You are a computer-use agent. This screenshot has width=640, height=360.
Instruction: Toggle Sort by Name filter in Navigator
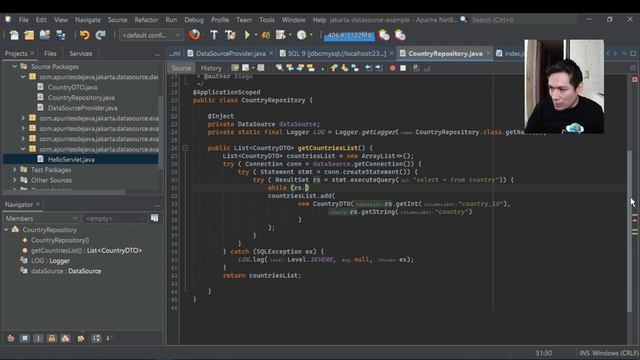96,338
